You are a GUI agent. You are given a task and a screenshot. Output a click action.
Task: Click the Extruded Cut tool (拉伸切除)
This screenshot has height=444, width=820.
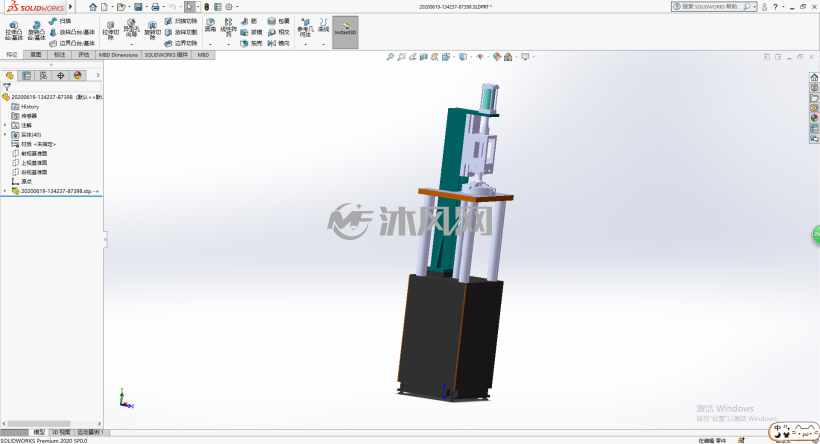click(x=110, y=31)
